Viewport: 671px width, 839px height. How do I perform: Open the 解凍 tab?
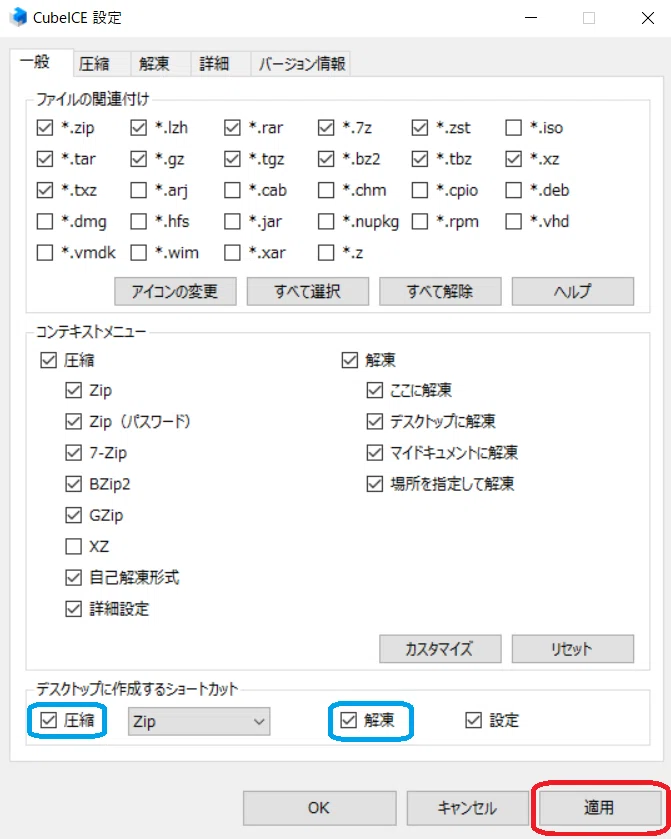coord(154,64)
